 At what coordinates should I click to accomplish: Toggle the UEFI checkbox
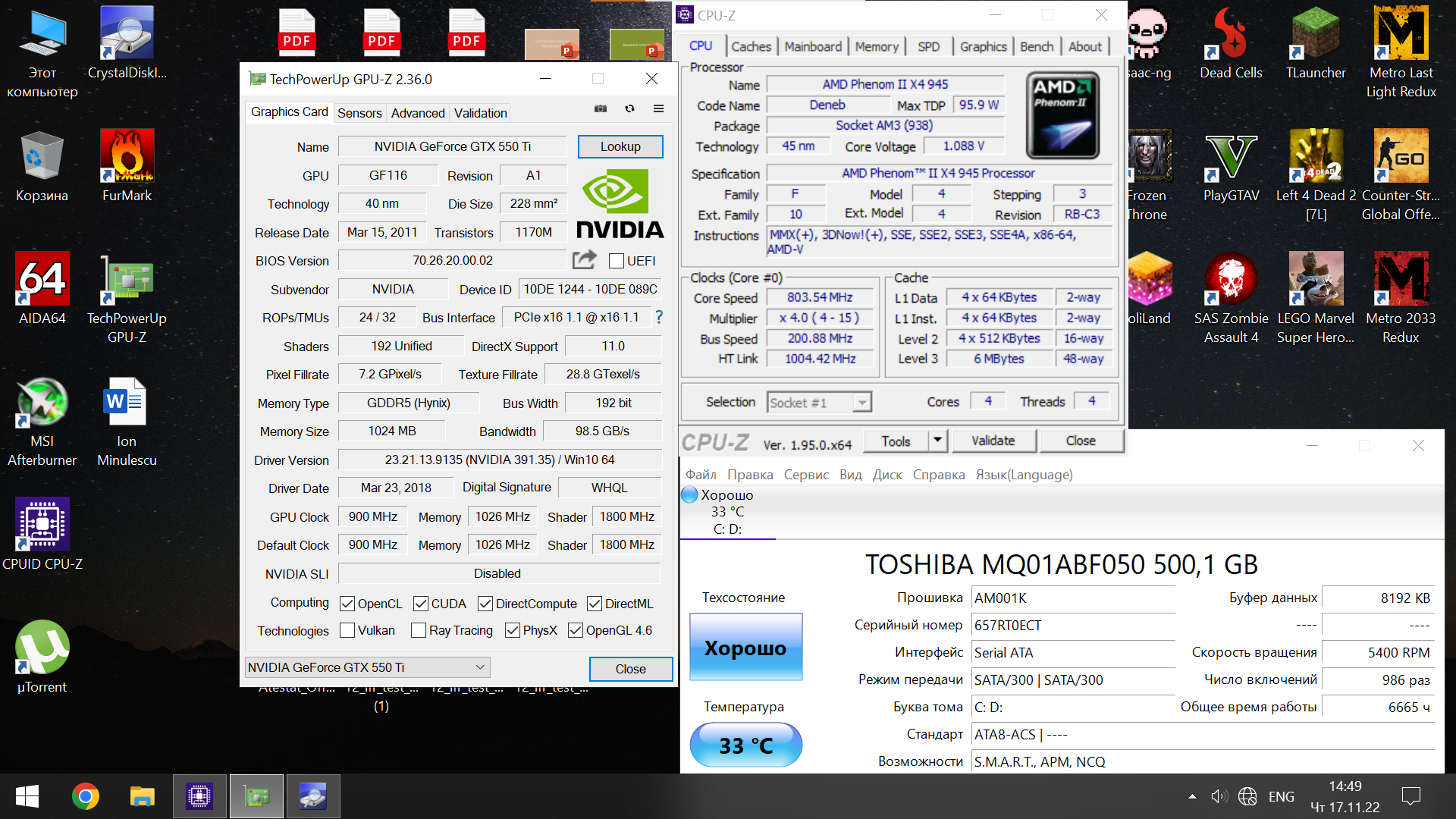[617, 261]
